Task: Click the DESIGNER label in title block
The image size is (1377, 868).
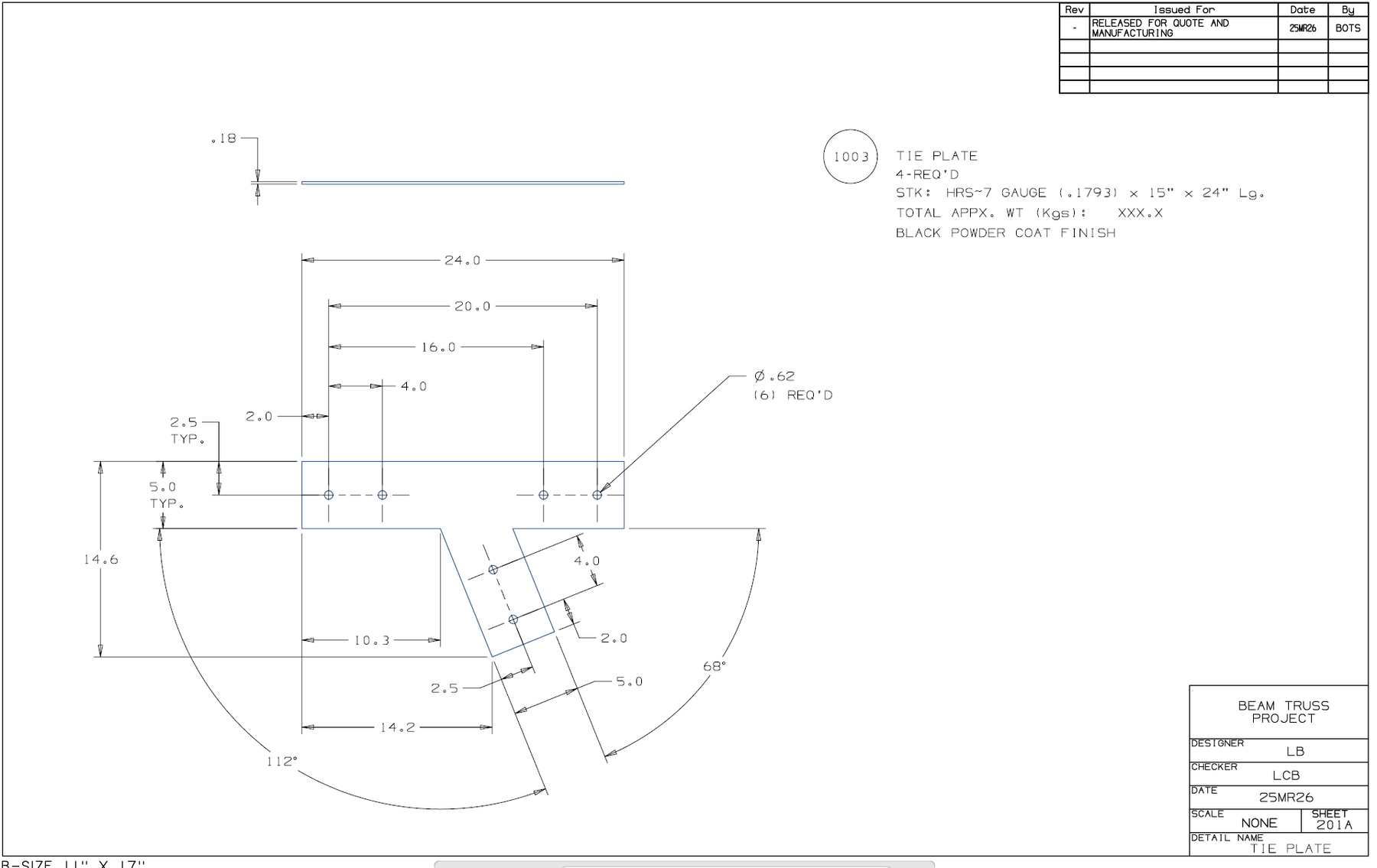Action: point(1217,743)
